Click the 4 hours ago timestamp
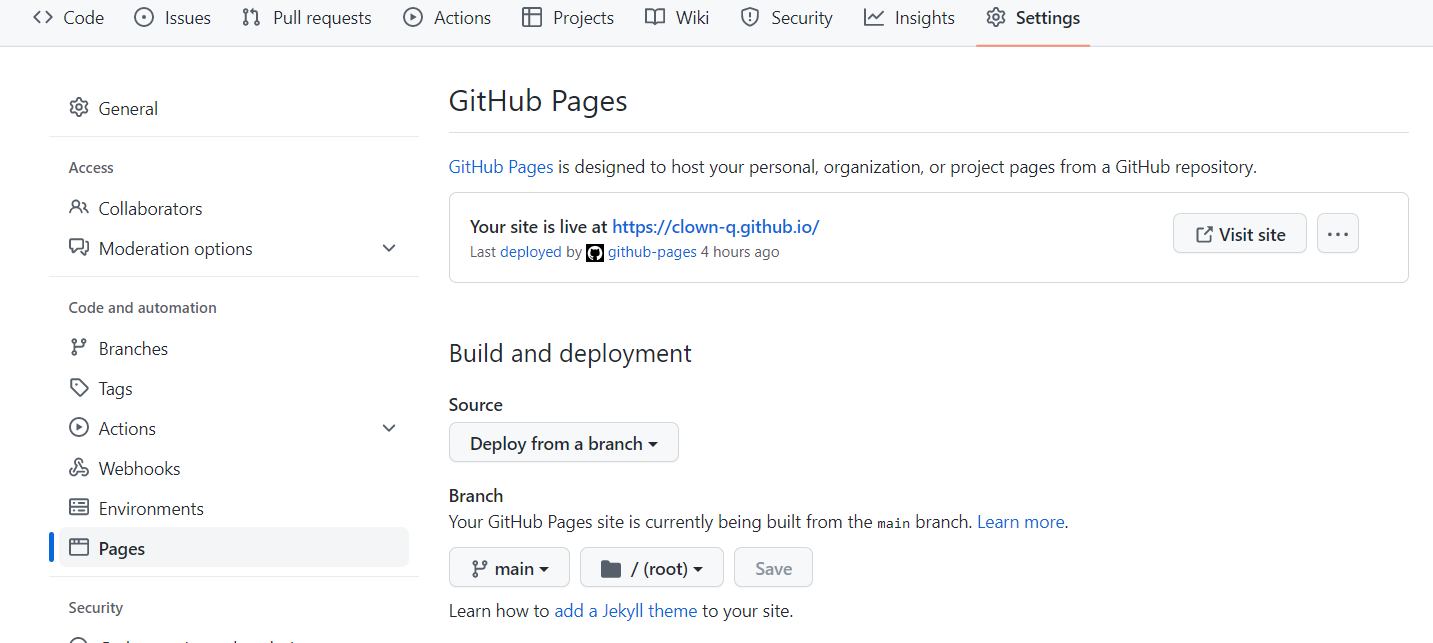Viewport: 1433px width, 643px height. [x=740, y=252]
